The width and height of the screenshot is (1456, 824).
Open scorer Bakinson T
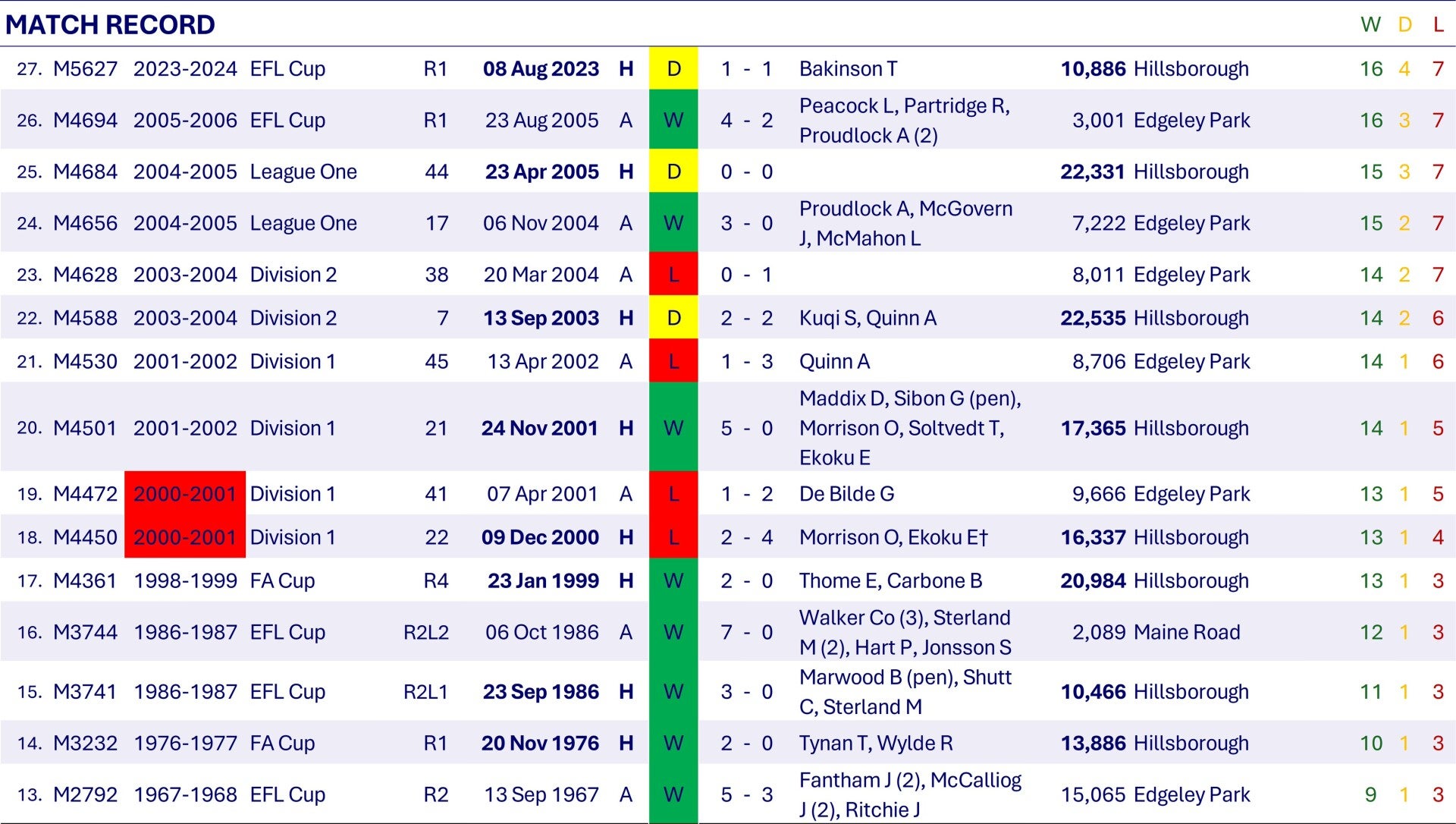pyautogui.click(x=848, y=69)
